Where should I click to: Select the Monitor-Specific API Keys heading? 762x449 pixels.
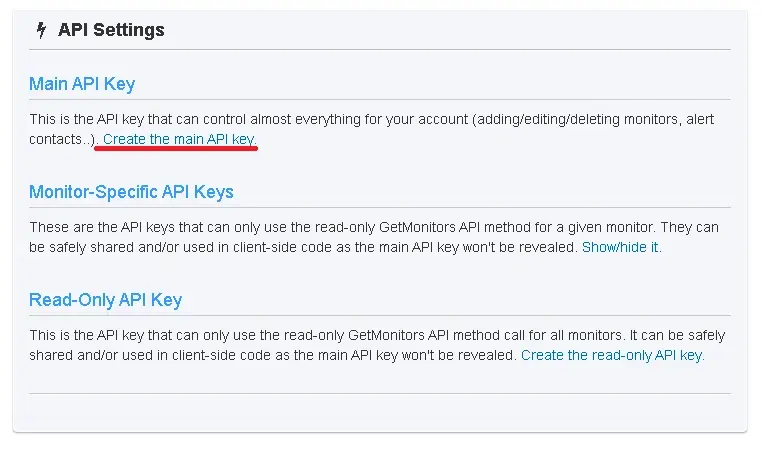pos(131,192)
